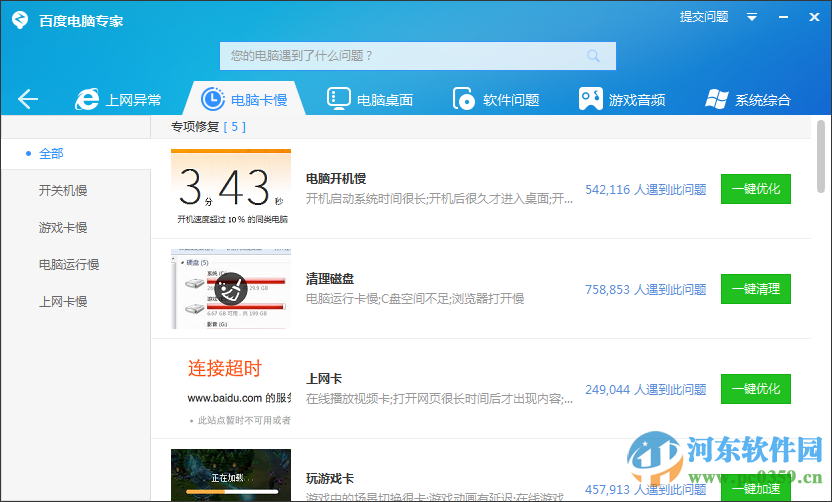Open the 清理磁盘 item title
Image resolution: width=832 pixels, height=502 pixels.
coord(330,279)
